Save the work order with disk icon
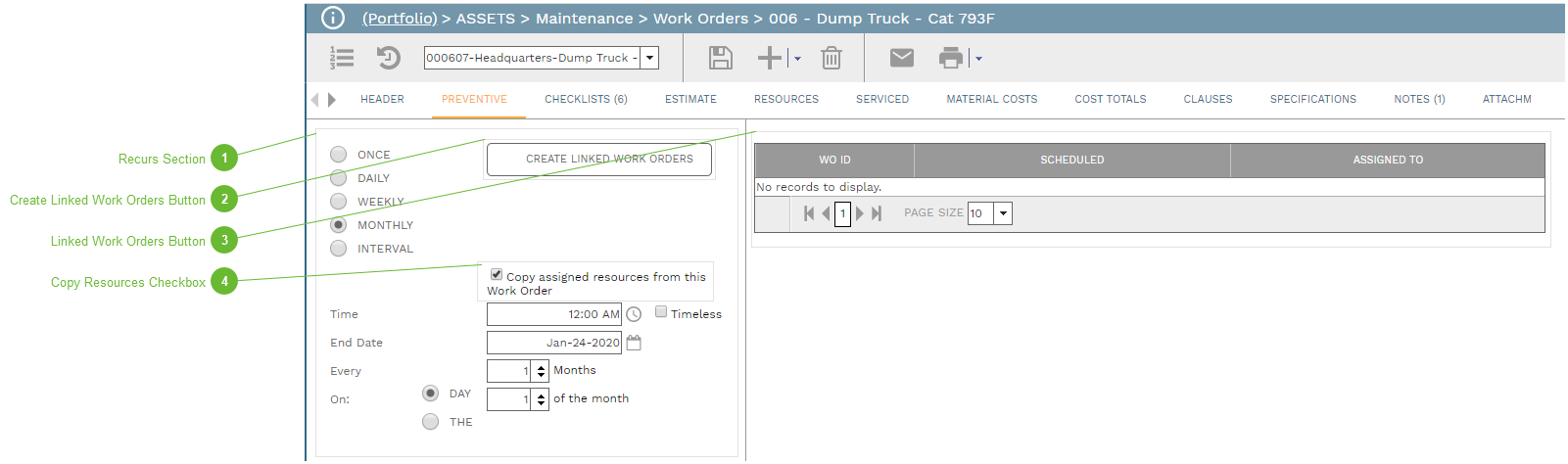The image size is (1568, 464). point(720,58)
